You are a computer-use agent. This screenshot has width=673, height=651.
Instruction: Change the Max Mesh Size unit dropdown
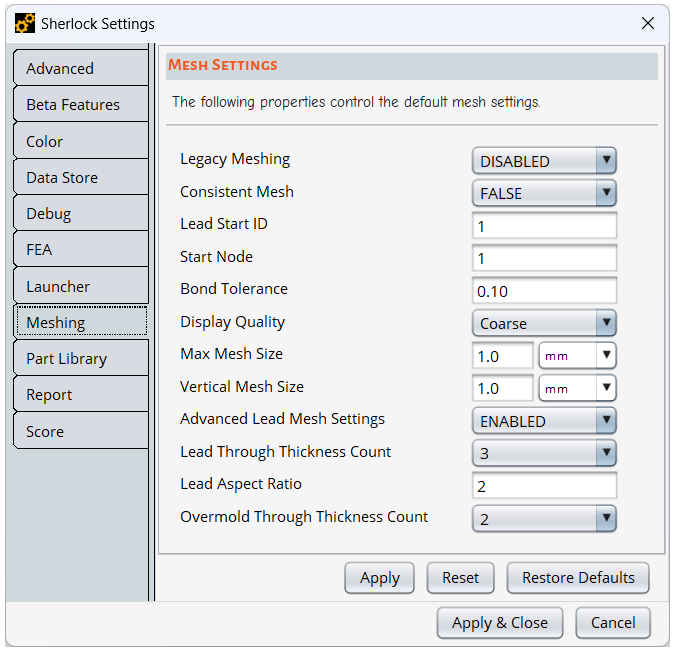click(x=577, y=356)
